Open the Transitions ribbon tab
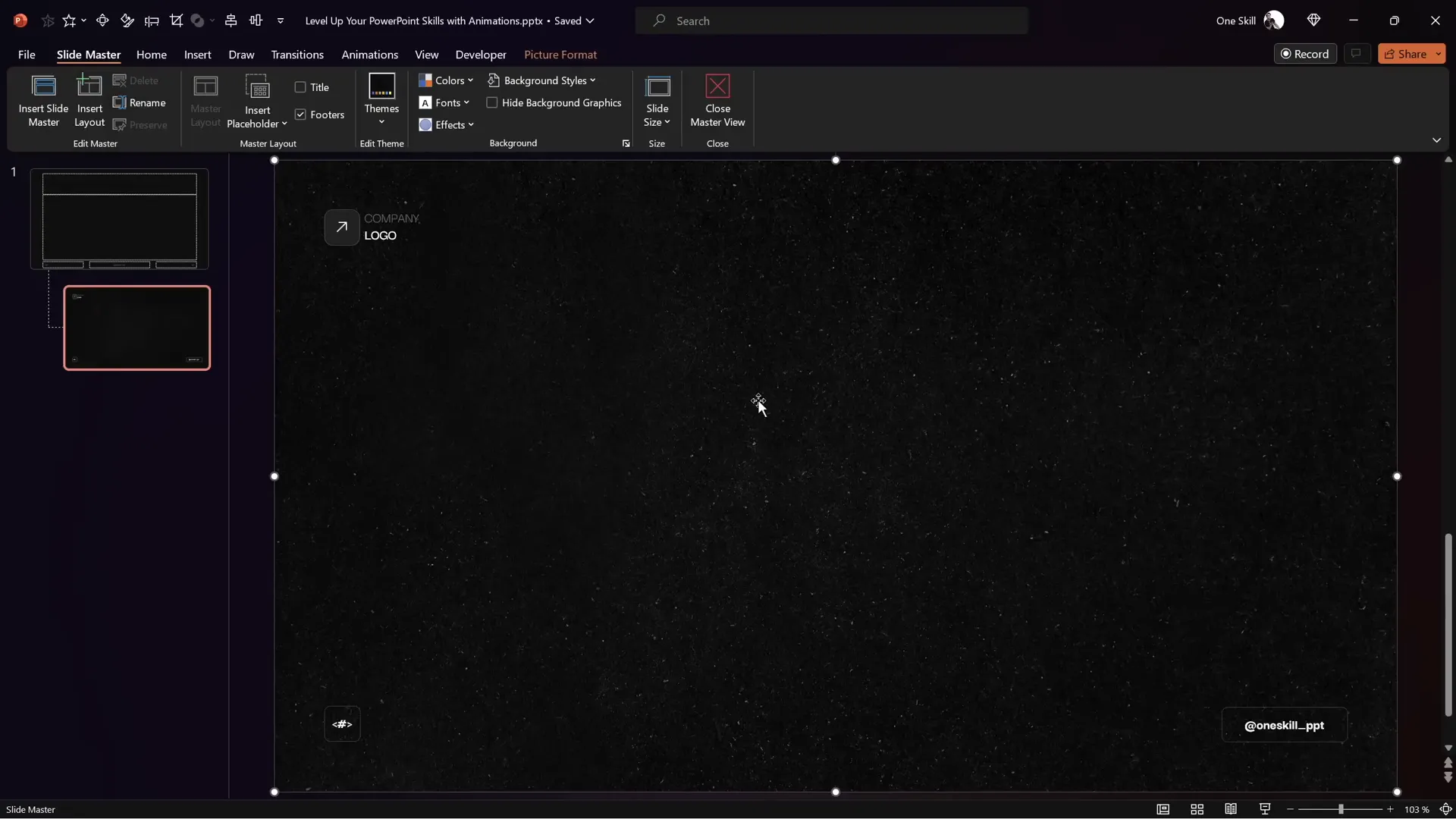This screenshot has width=1456, height=819. pos(297,54)
